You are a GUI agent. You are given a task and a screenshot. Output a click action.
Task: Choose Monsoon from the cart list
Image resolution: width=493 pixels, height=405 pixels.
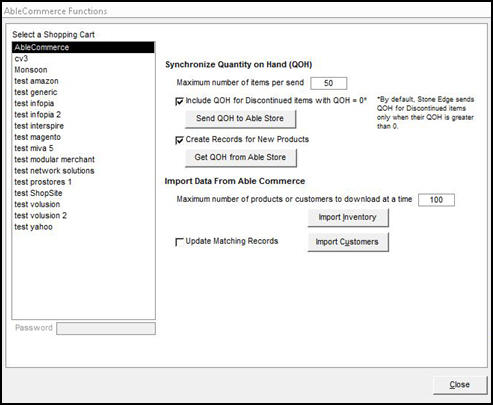pos(83,70)
